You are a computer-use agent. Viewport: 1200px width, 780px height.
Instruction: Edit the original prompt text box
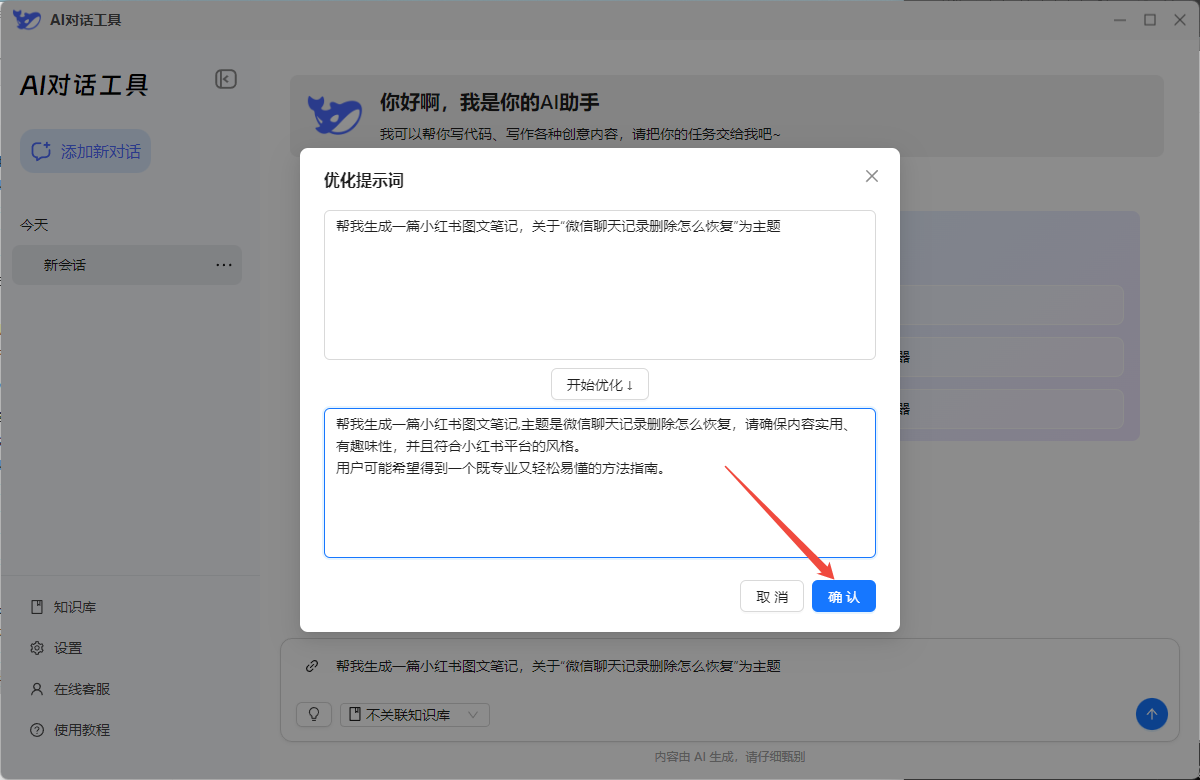pyautogui.click(x=600, y=285)
